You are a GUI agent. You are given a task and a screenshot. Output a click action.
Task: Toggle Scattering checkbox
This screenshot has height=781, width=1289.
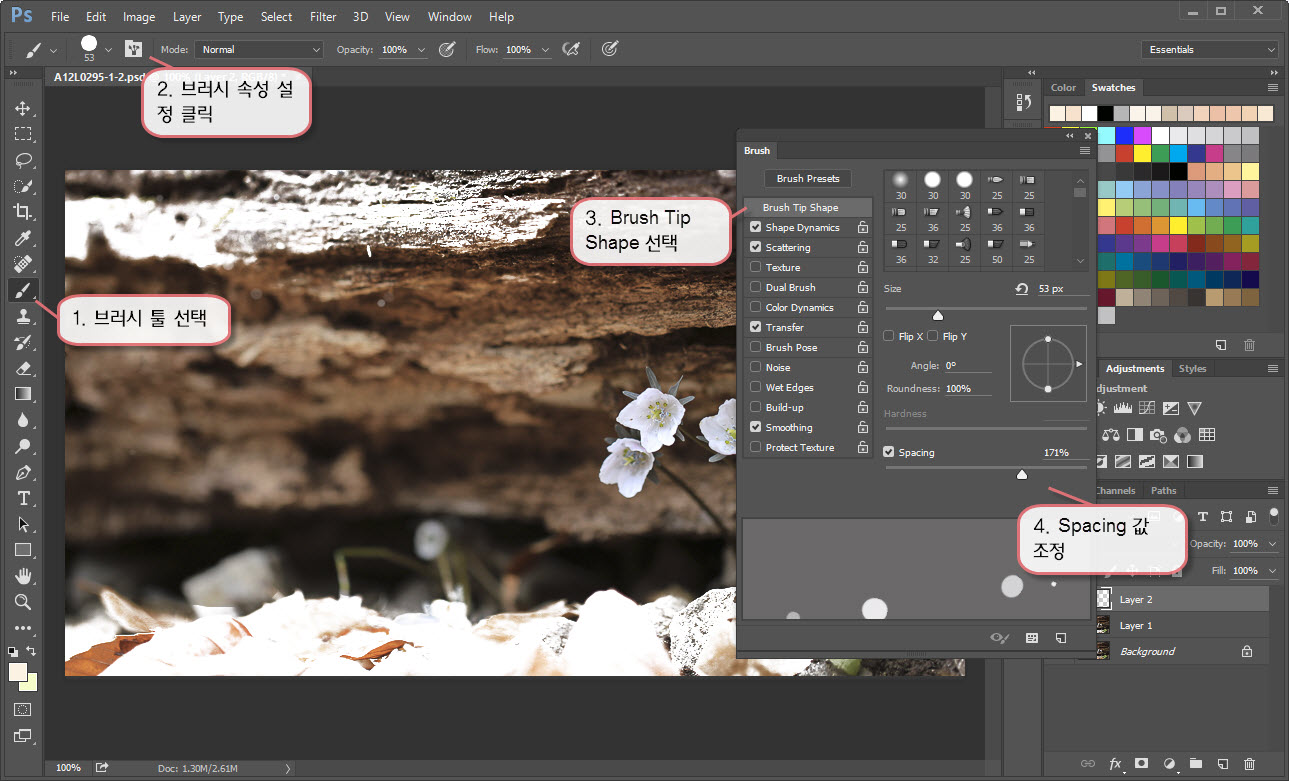point(756,247)
